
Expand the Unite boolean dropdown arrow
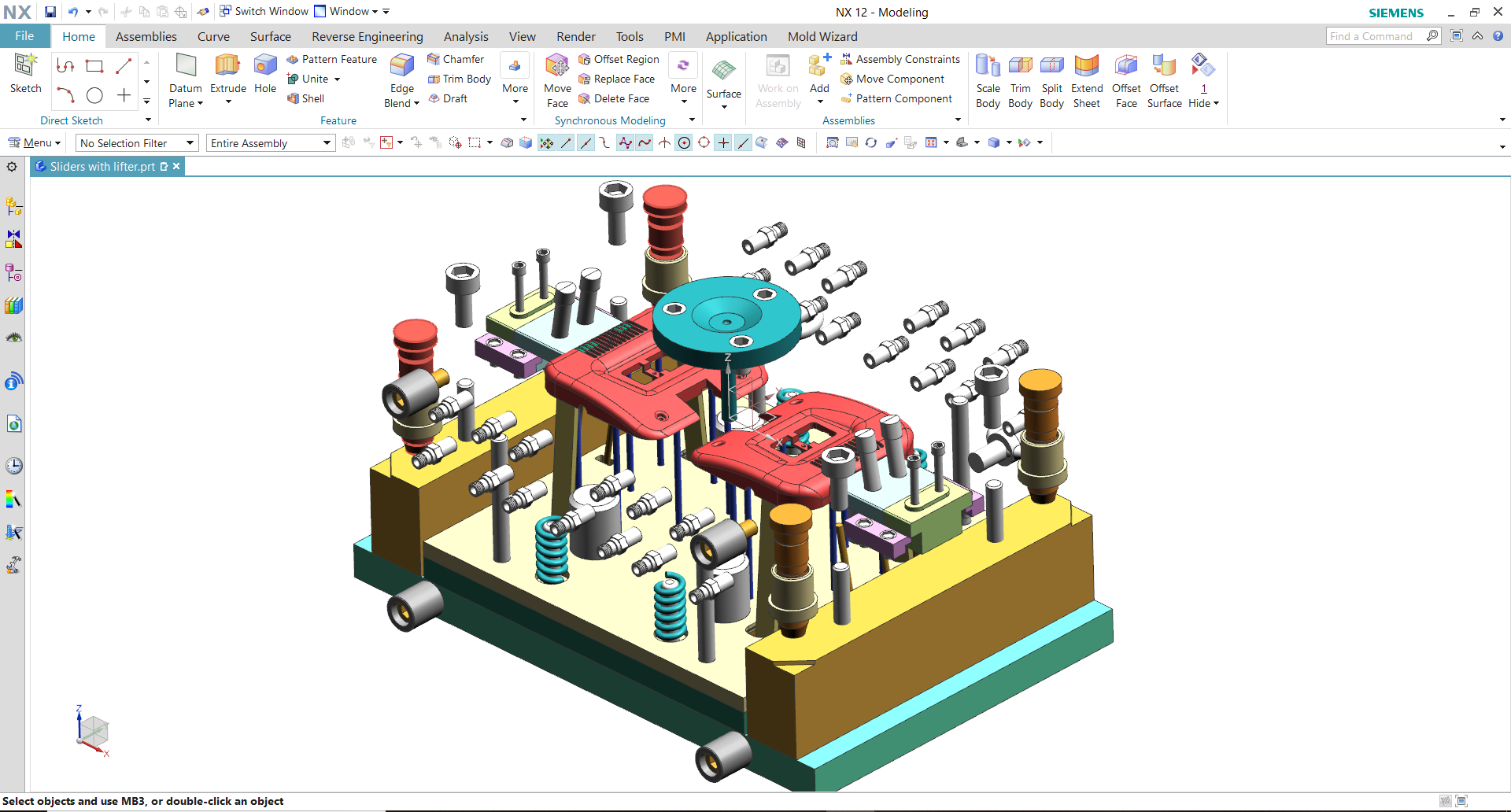[x=337, y=79]
